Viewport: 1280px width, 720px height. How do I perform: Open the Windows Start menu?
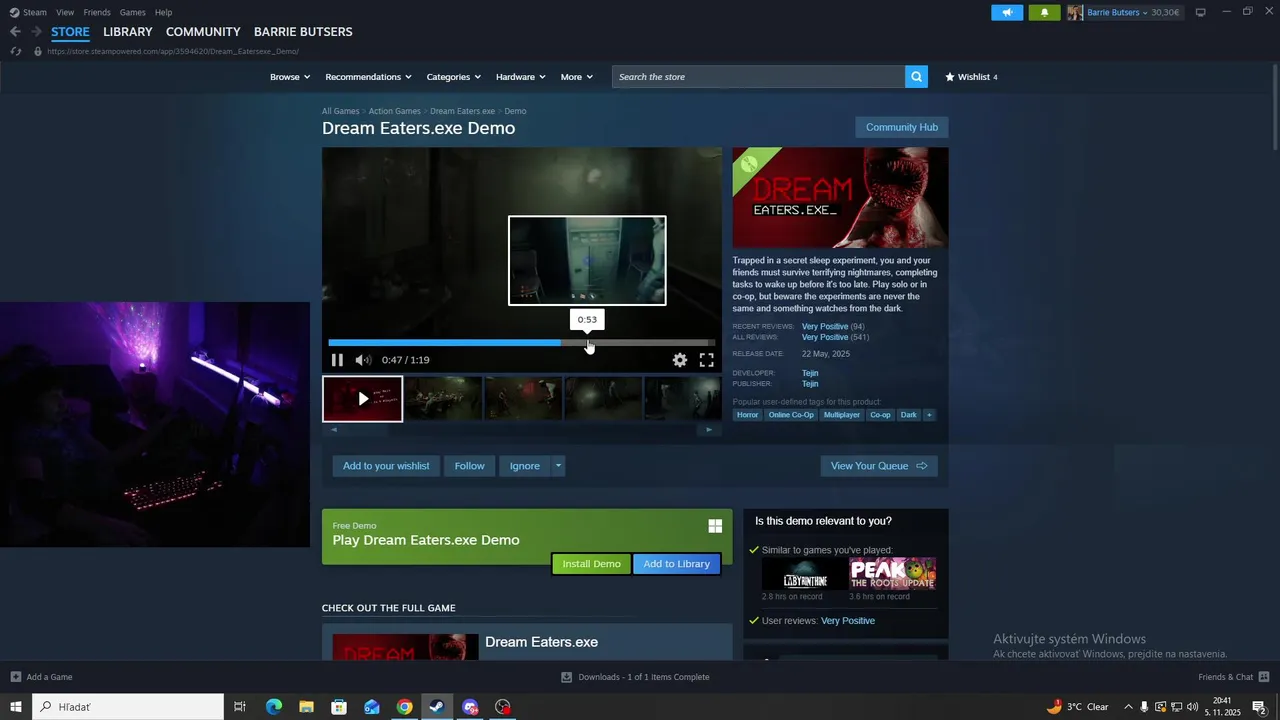tap(16, 707)
